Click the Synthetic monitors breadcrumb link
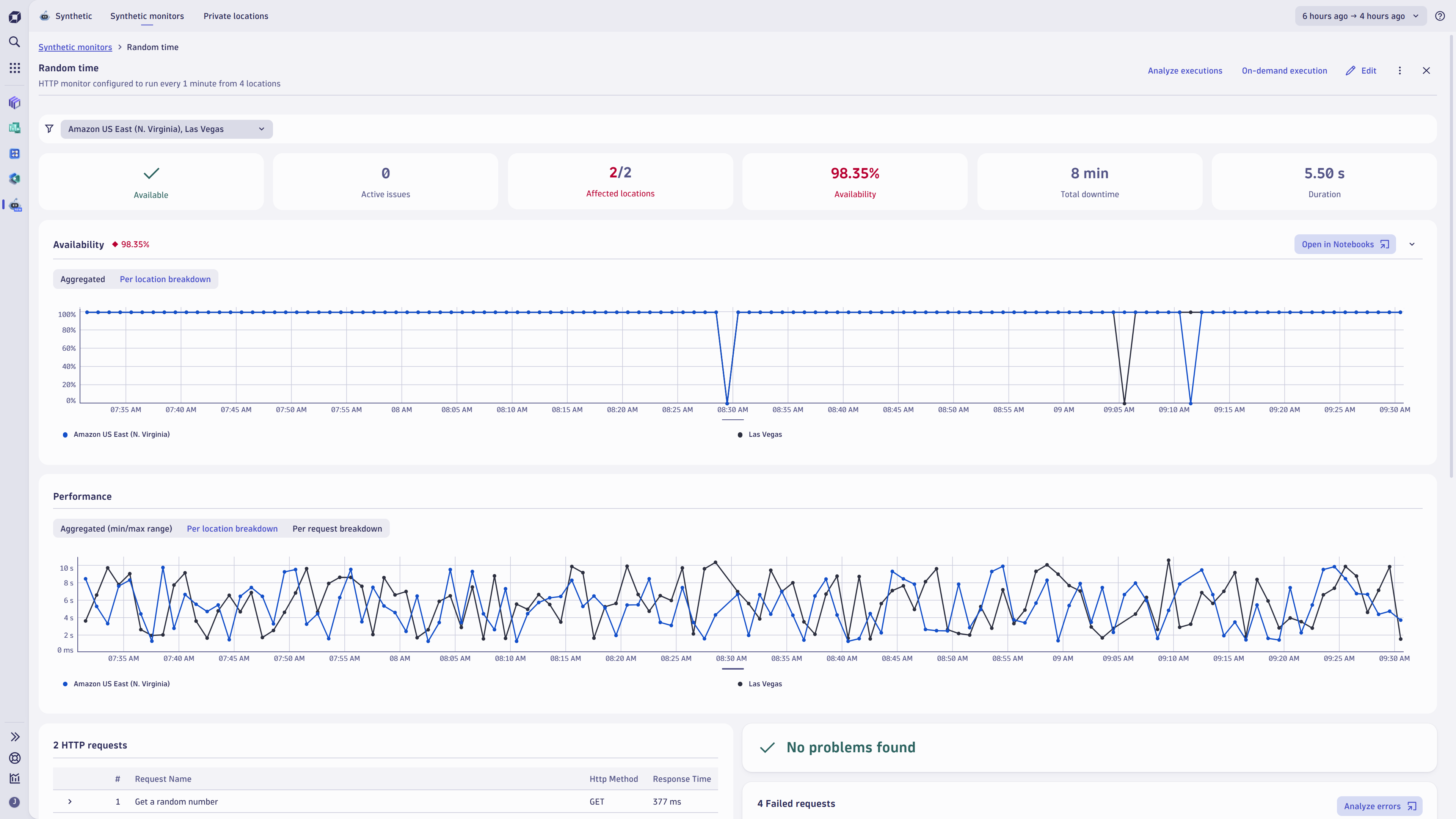Image resolution: width=1456 pixels, height=819 pixels. pyautogui.click(x=75, y=47)
